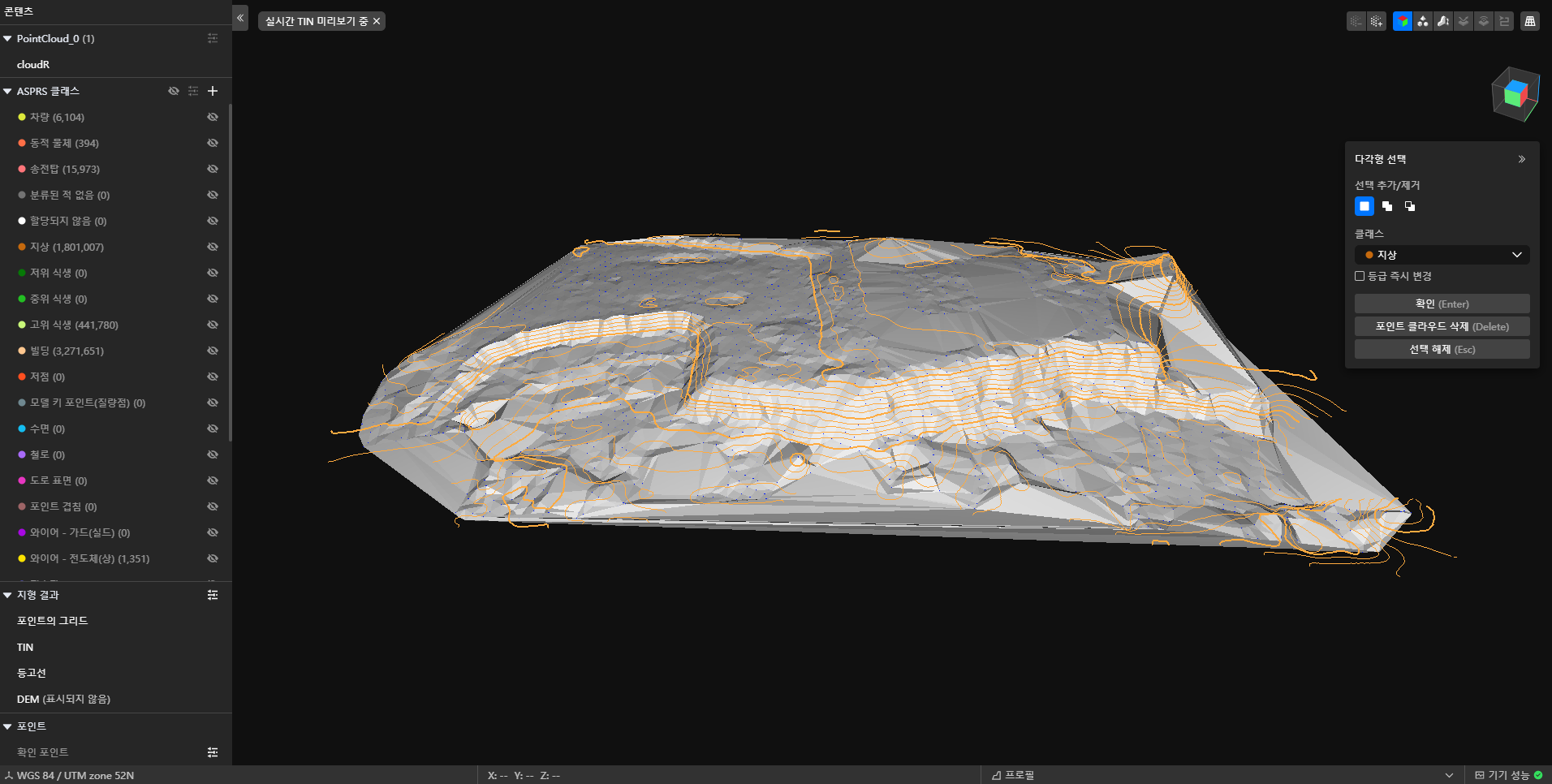Collapse the ASPRS 클래스 section

[x=7, y=91]
